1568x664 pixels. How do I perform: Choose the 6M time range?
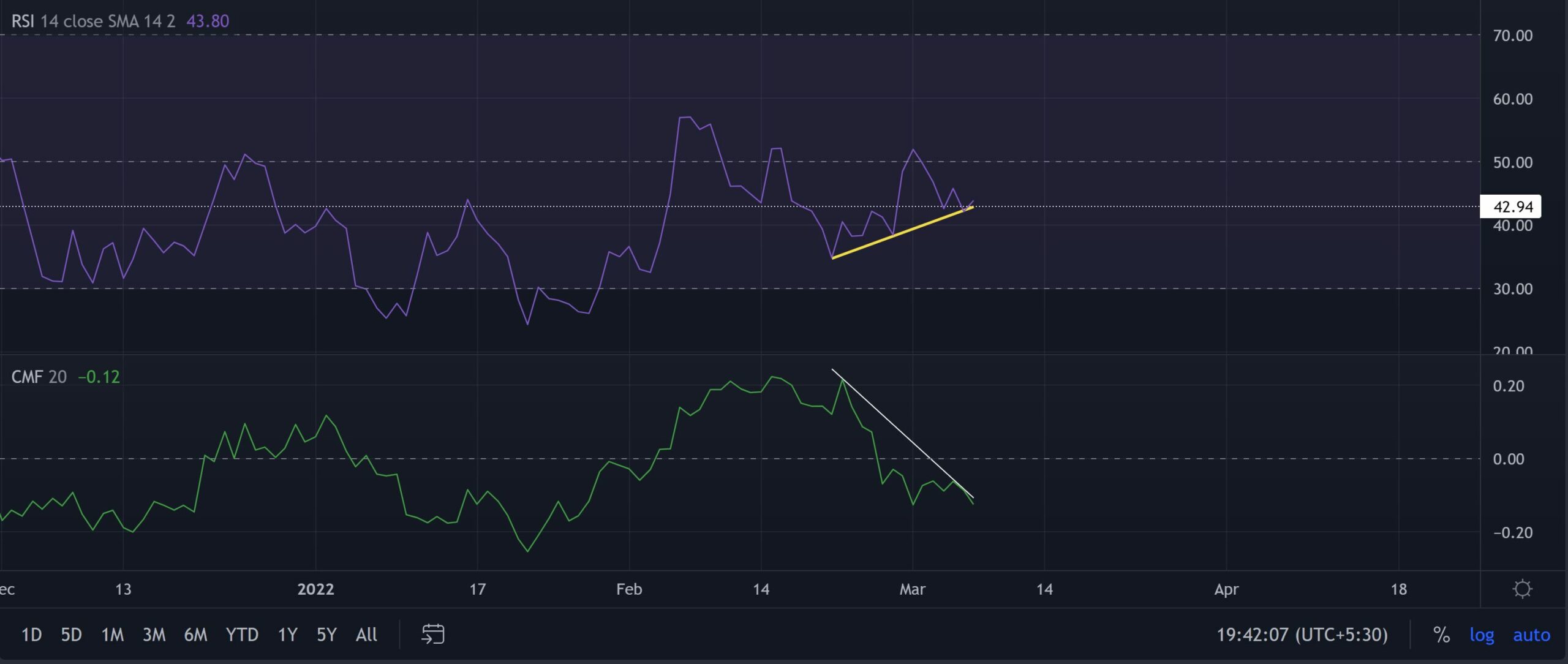[195, 635]
